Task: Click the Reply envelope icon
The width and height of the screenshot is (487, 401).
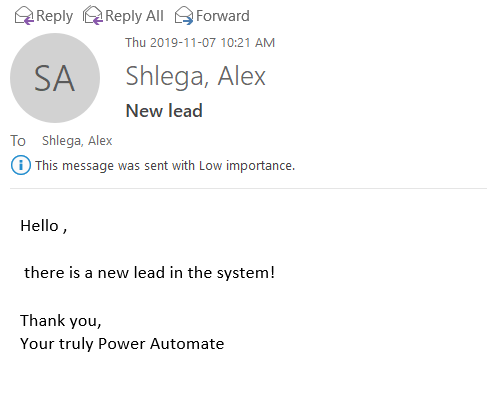Action: pyautogui.click(x=24, y=16)
